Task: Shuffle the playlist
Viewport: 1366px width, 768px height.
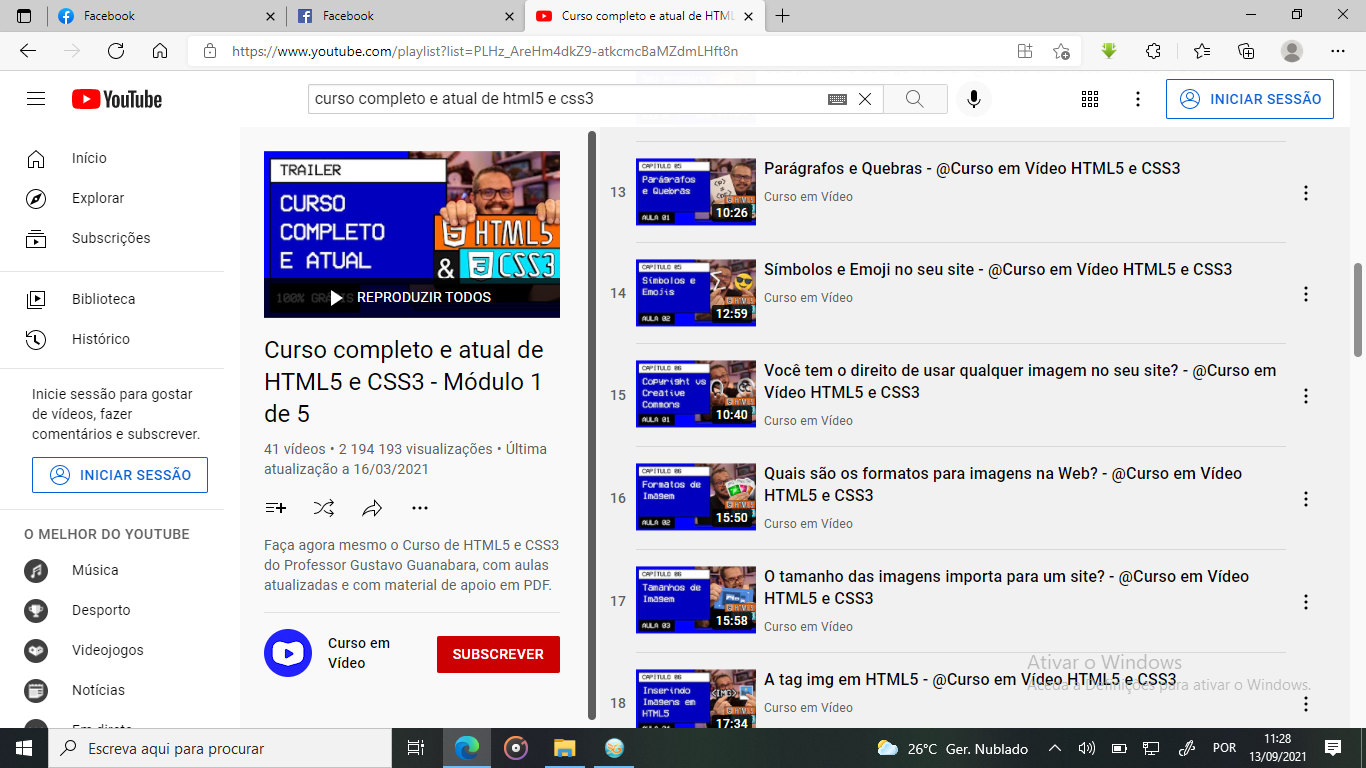Action: 324,508
